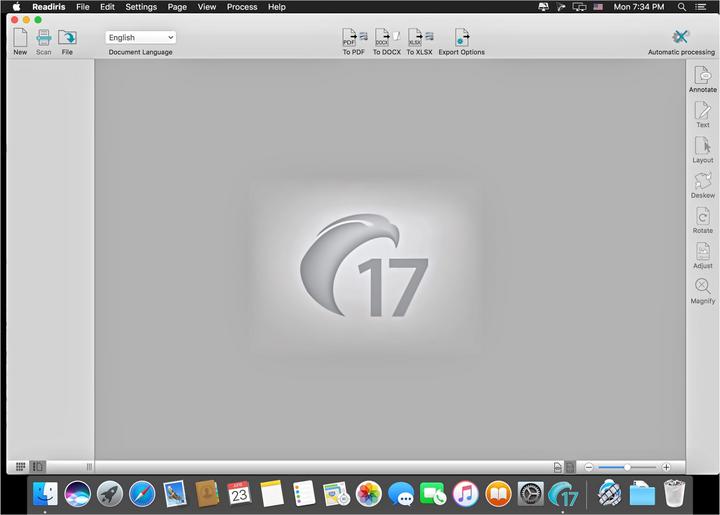Viewport: 720px width, 515px height.
Task: Open the Help menu
Action: tap(277, 7)
